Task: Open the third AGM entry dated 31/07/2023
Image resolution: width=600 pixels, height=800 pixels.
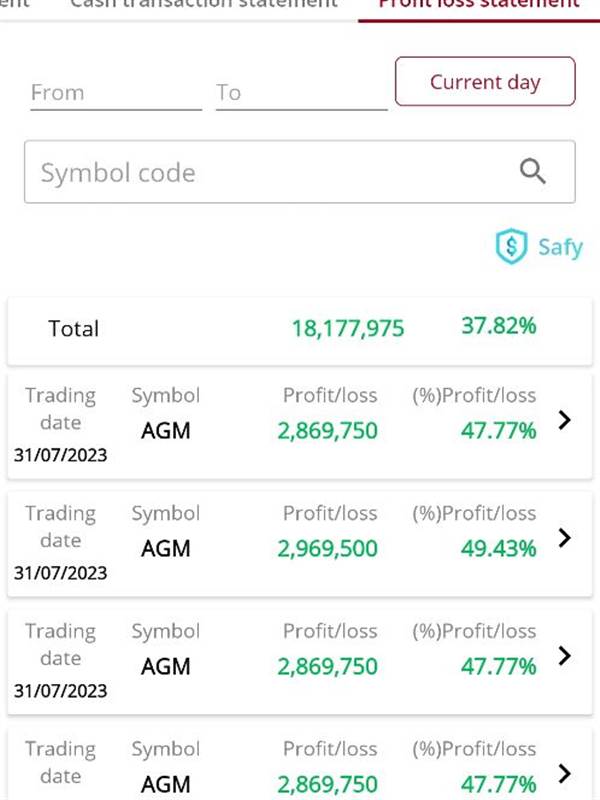Action: pos(300,662)
